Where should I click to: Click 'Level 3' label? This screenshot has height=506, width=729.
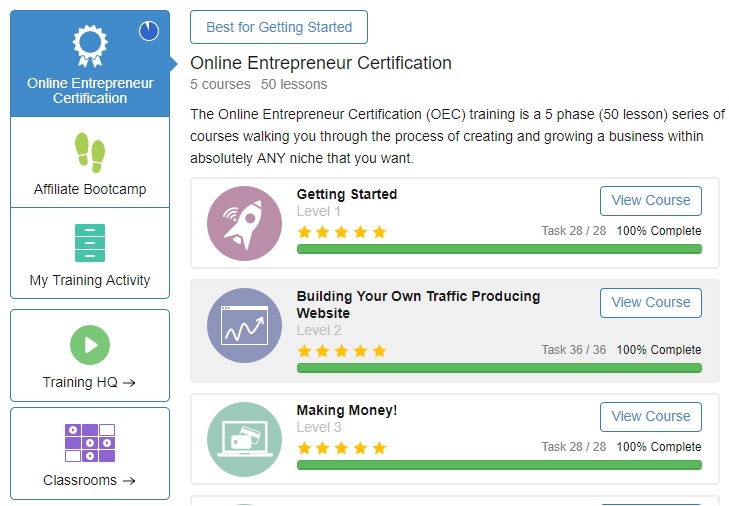319,427
